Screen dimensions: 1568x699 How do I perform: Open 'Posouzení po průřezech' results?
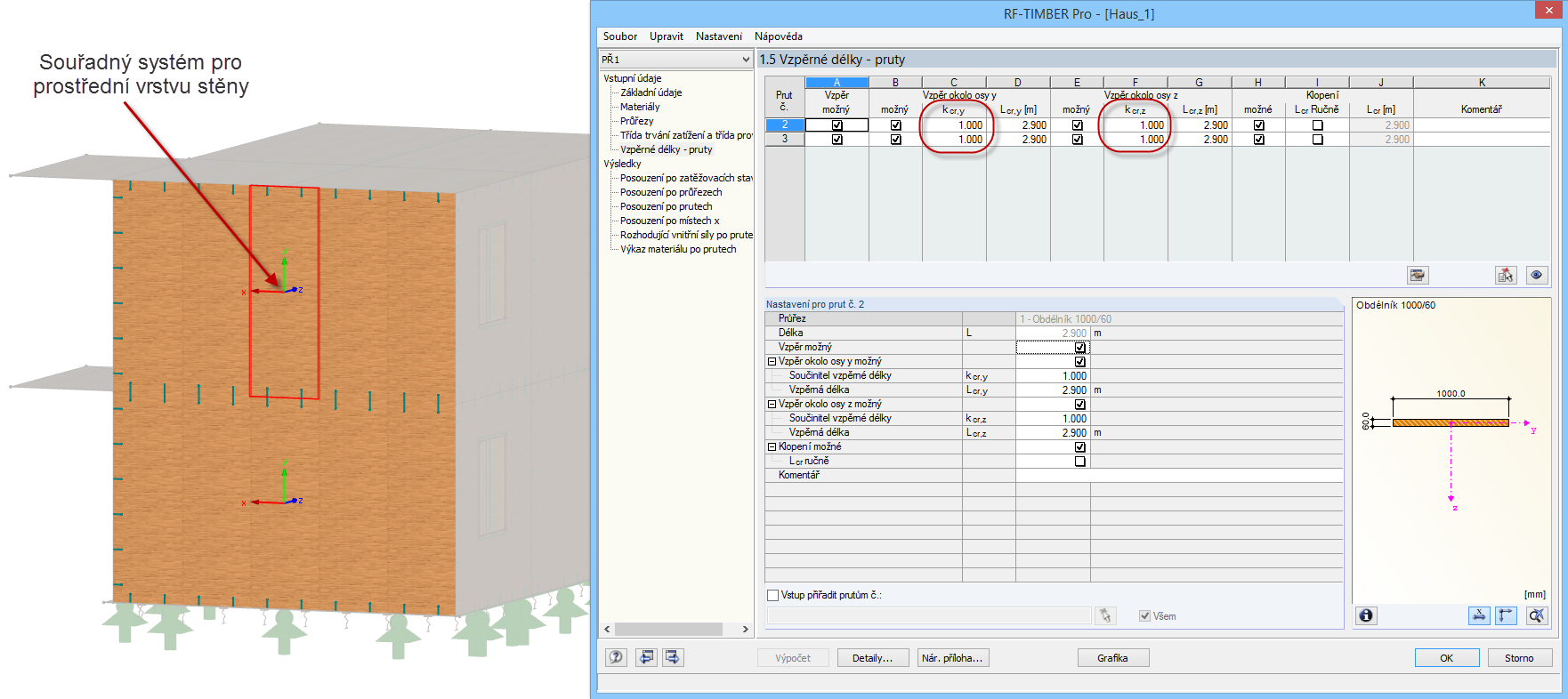coord(671,192)
